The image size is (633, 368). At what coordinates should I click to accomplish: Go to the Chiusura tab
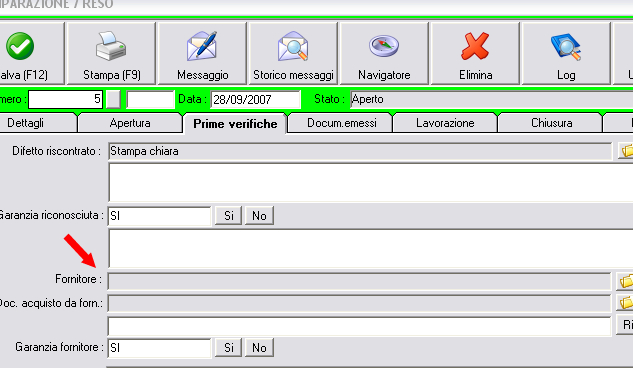pos(551,123)
